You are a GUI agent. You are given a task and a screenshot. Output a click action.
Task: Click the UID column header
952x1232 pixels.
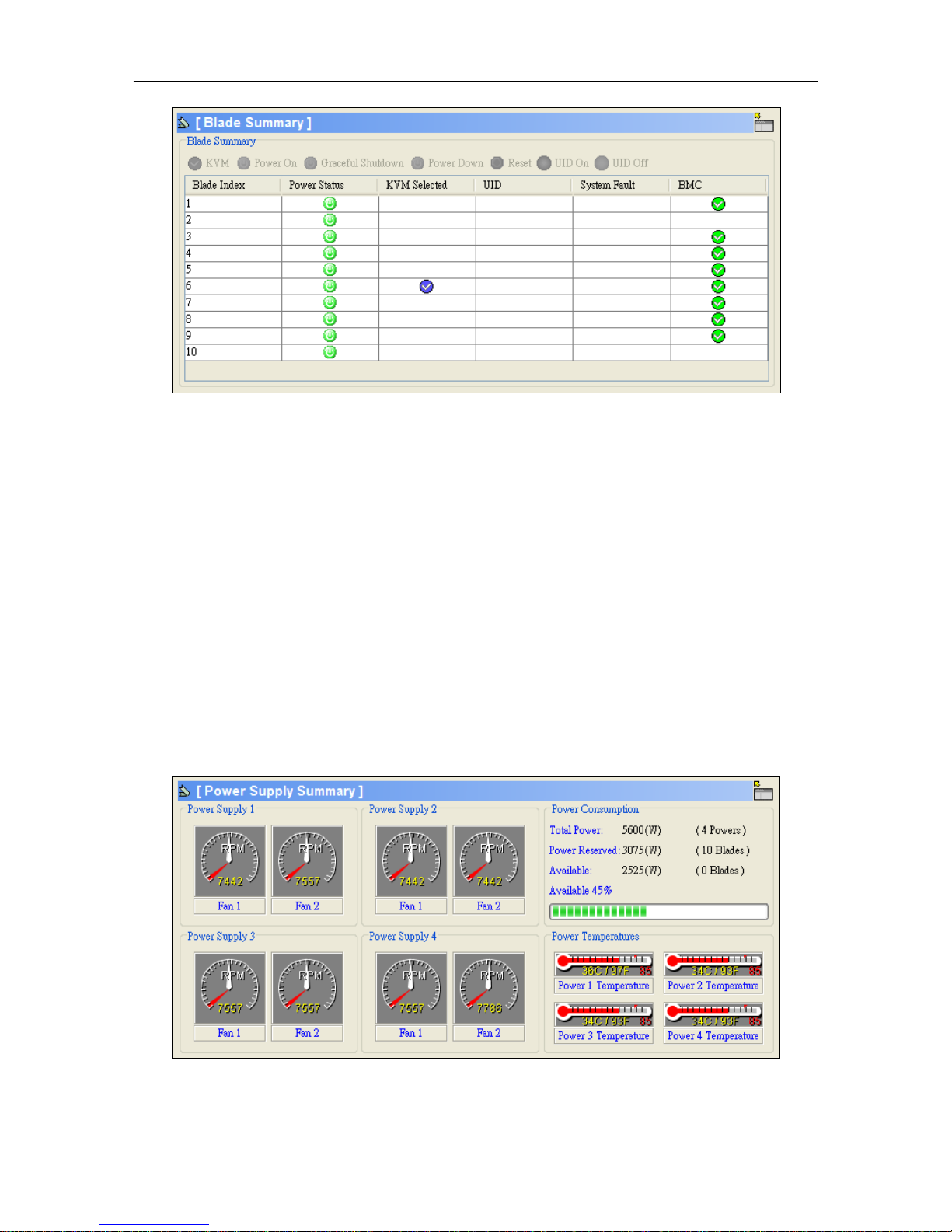point(524,185)
